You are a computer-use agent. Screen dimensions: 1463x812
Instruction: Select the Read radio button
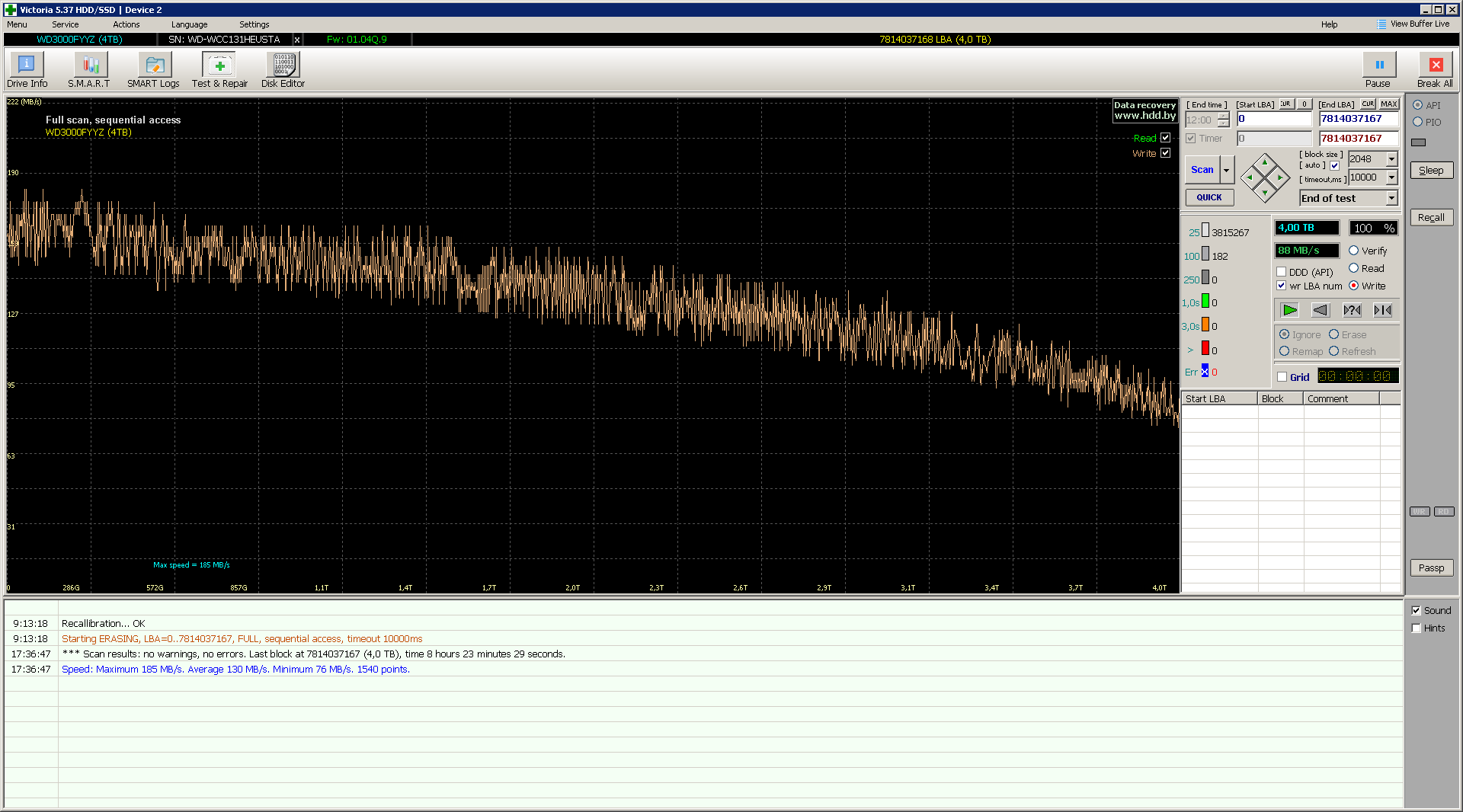point(1353,268)
